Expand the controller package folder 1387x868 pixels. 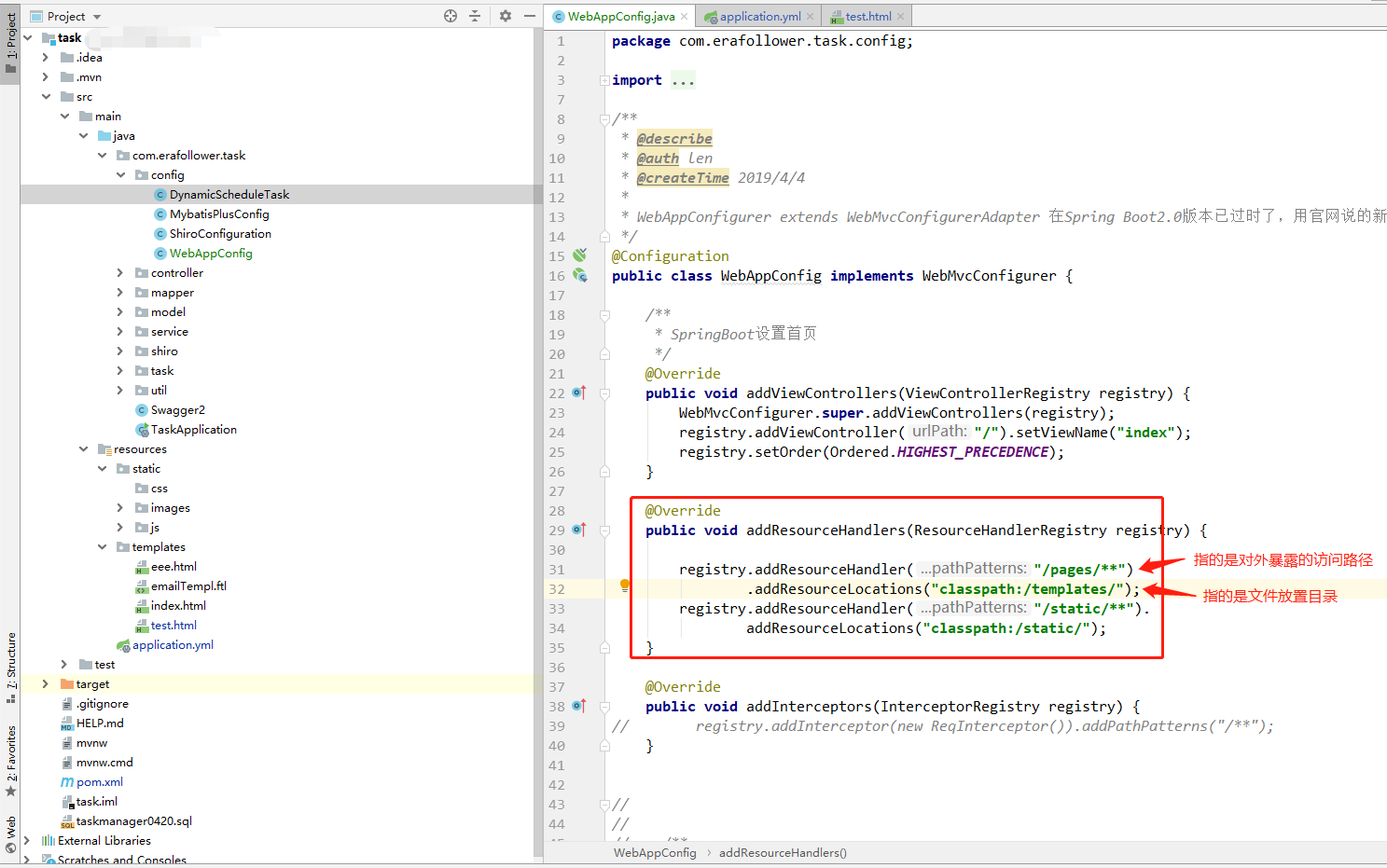[120, 273]
